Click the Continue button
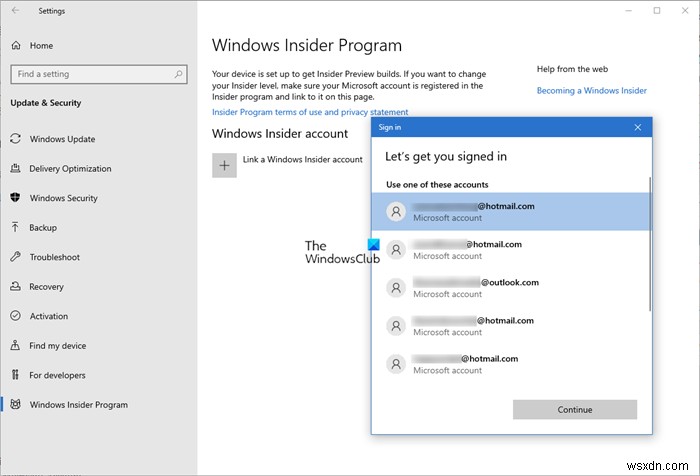This screenshot has height=476, width=700. (575, 409)
